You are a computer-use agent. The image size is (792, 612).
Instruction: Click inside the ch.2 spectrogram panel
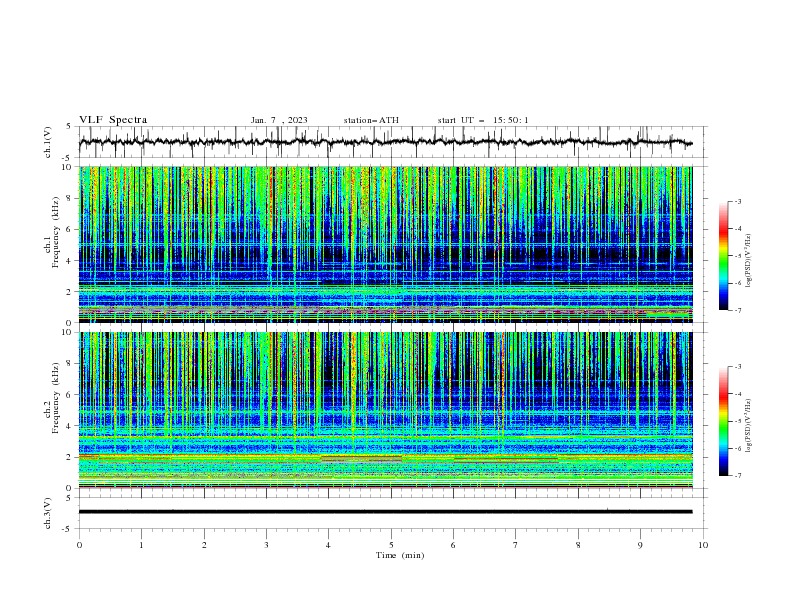[x=385, y=410]
